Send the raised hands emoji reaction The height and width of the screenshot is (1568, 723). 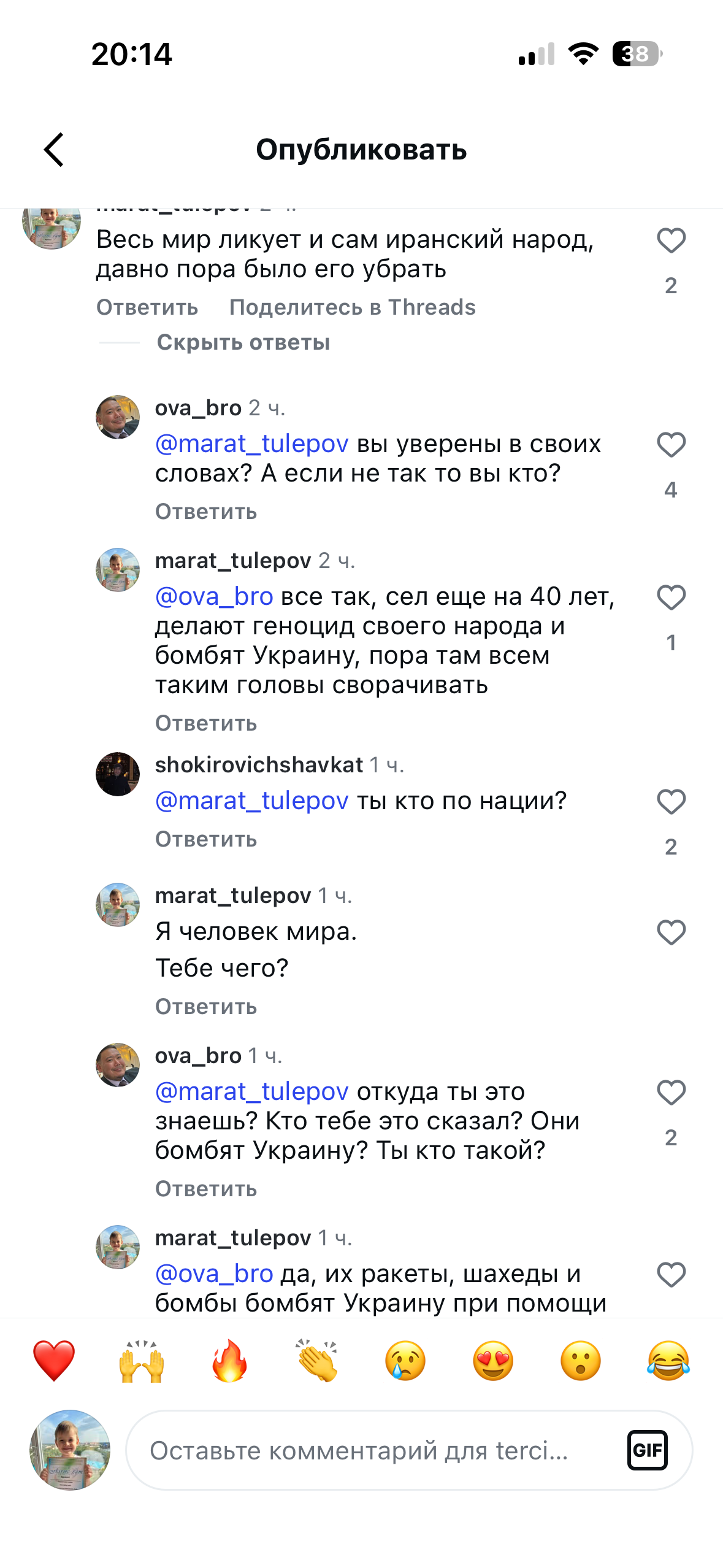point(142,1361)
